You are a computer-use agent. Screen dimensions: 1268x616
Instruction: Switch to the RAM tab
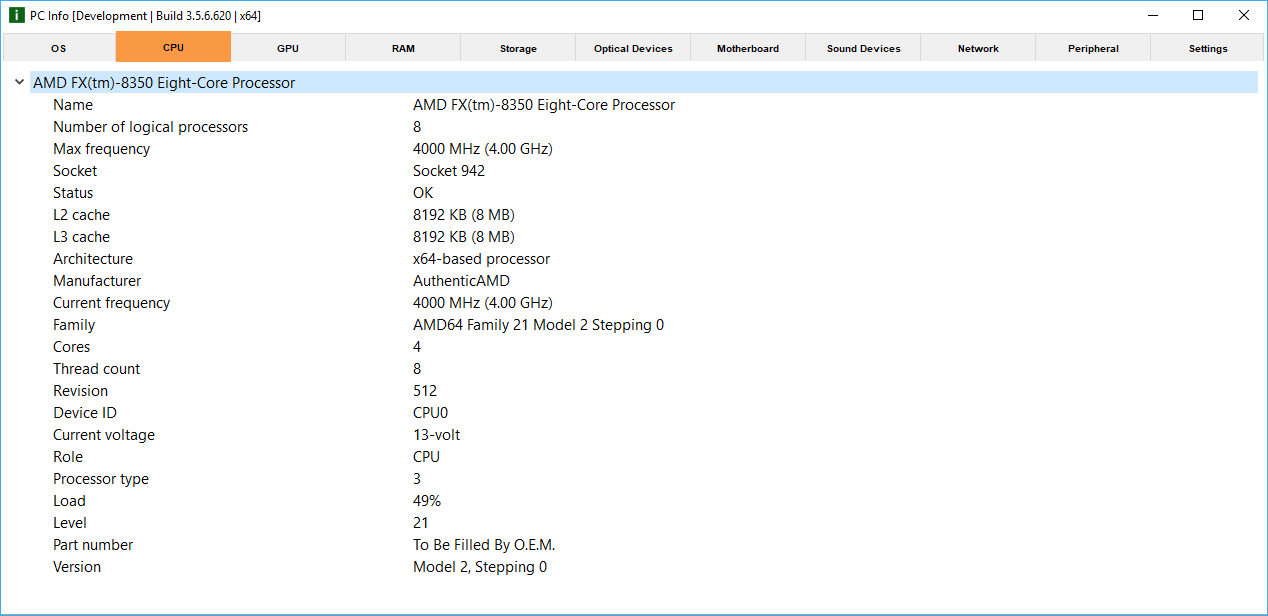pos(403,48)
